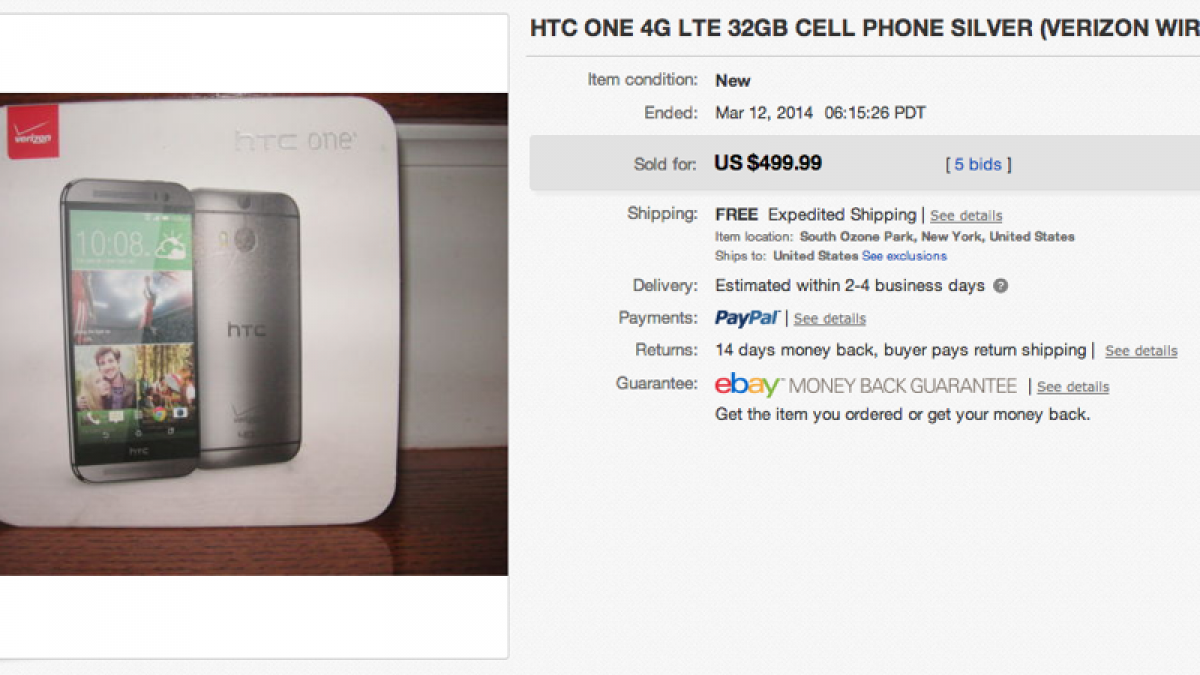Open See details for Money Back Guarantee
Viewport: 1200px width, 675px height.
click(1073, 387)
